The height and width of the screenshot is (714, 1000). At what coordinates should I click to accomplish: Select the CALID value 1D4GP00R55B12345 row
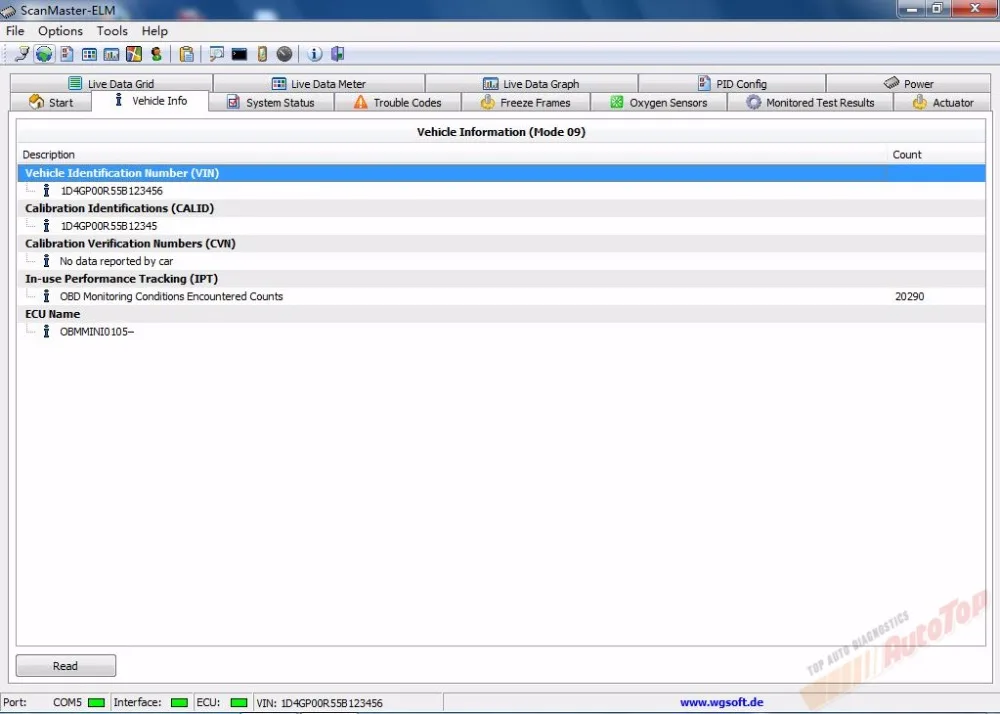pyautogui.click(x=501, y=226)
